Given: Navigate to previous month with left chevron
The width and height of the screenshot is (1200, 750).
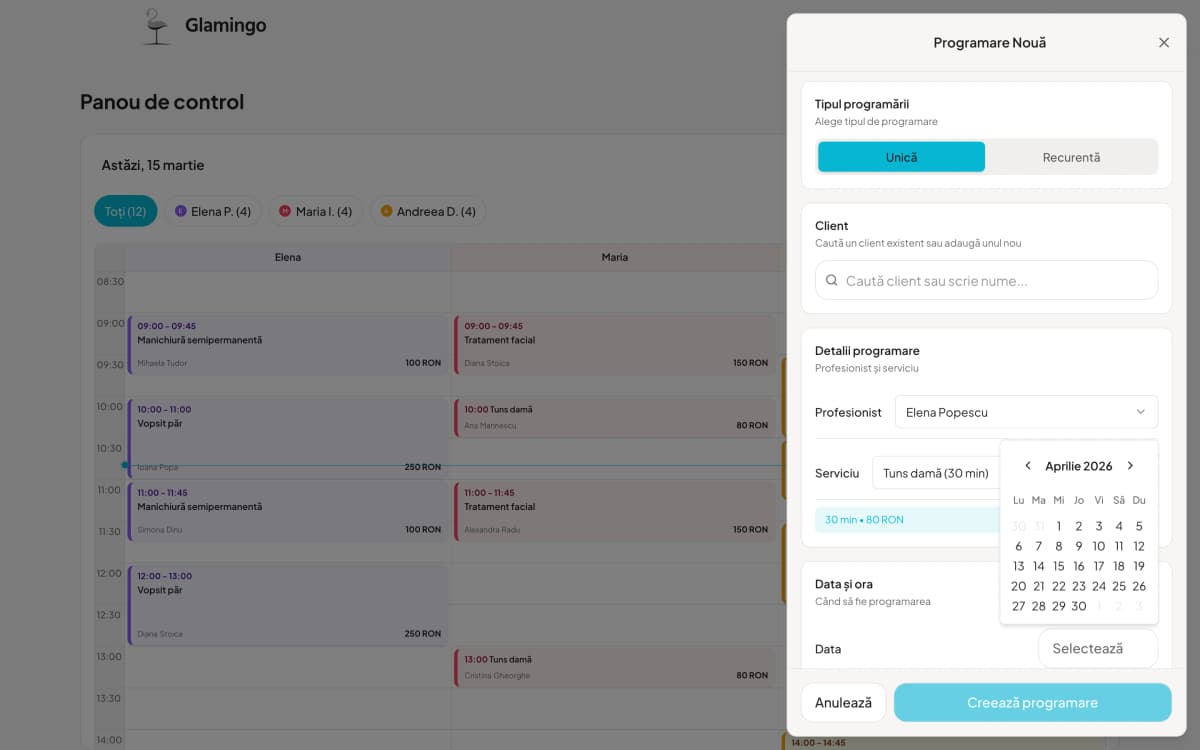Looking at the screenshot, I should [x=1027, y=465].
